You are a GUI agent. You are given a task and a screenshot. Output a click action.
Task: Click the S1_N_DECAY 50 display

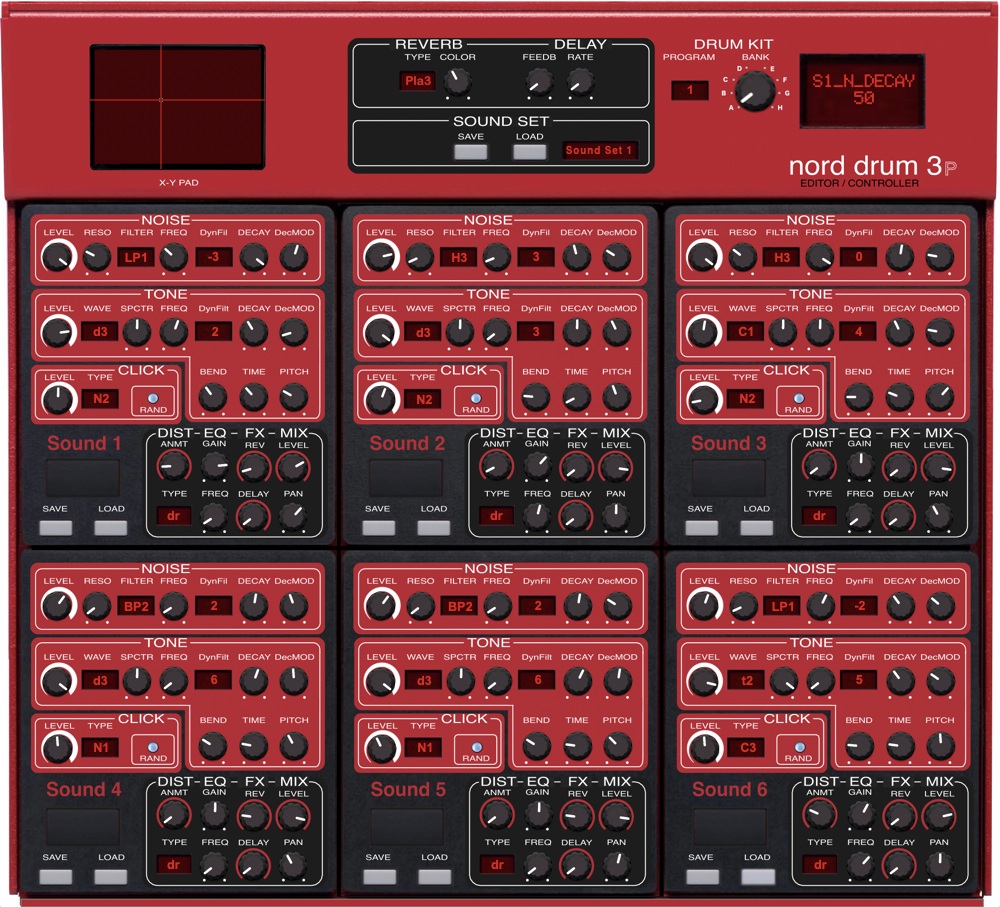click(x=862, y=90)
